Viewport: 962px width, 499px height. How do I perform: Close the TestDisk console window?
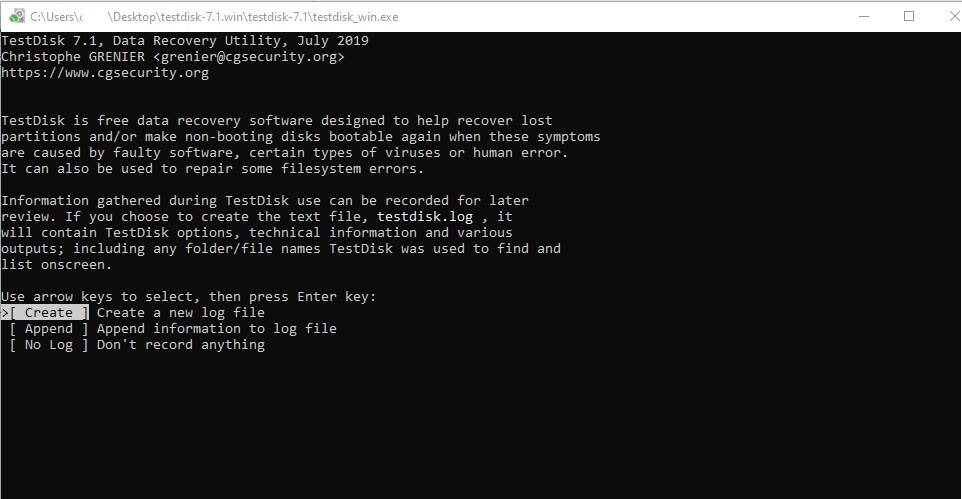(x=954, y=17)
